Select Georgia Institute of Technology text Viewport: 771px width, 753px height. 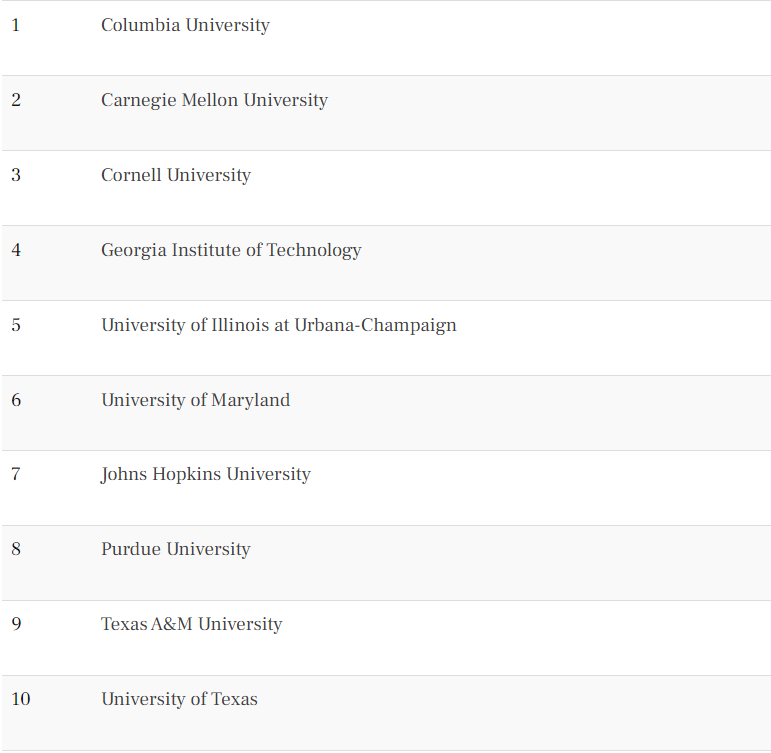231,250
